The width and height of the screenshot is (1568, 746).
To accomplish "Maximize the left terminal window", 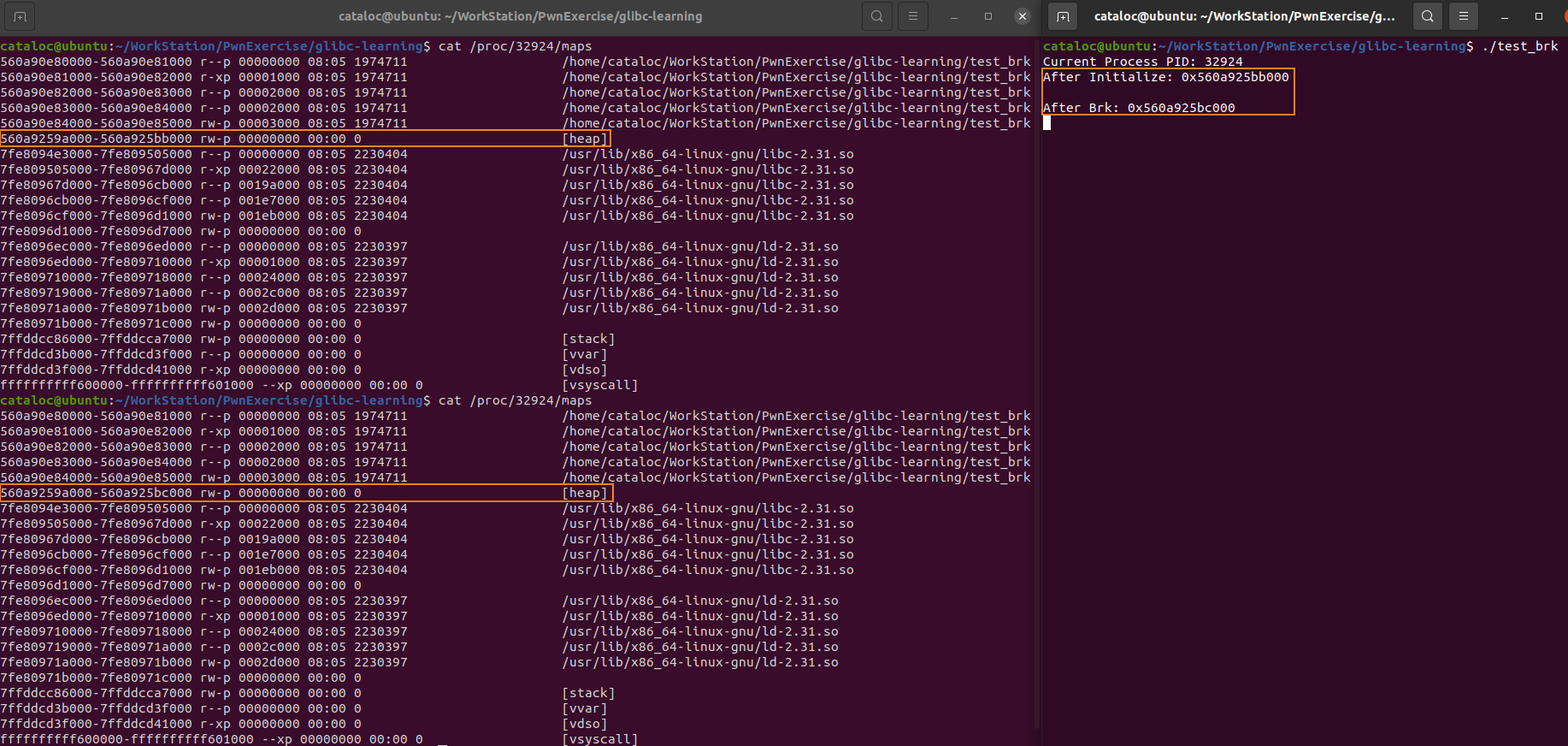I will 988,16.
